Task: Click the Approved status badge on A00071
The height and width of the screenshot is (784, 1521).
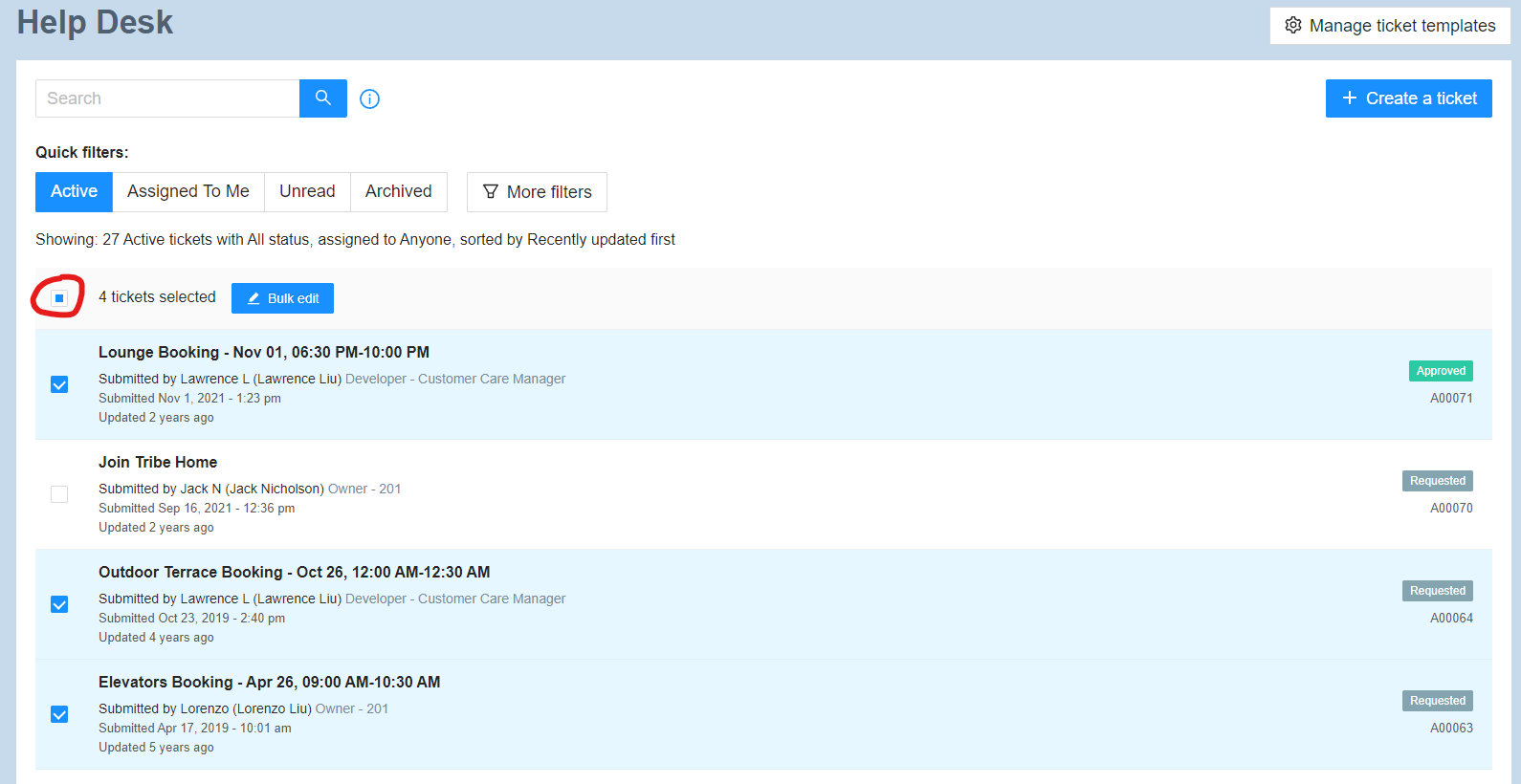Action: click(x=1441, y=371)
